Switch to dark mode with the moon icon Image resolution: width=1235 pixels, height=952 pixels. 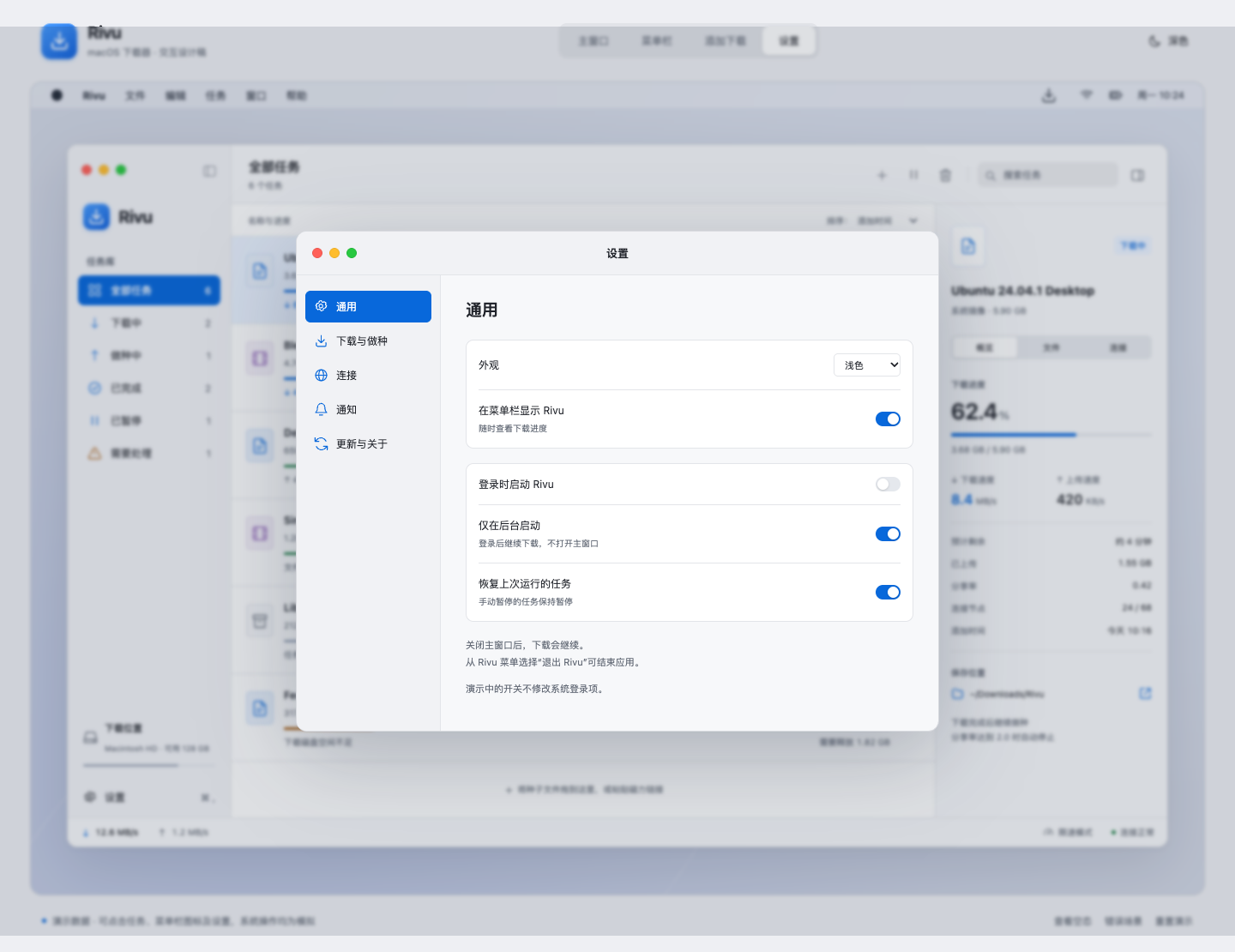click(1154, 41)
